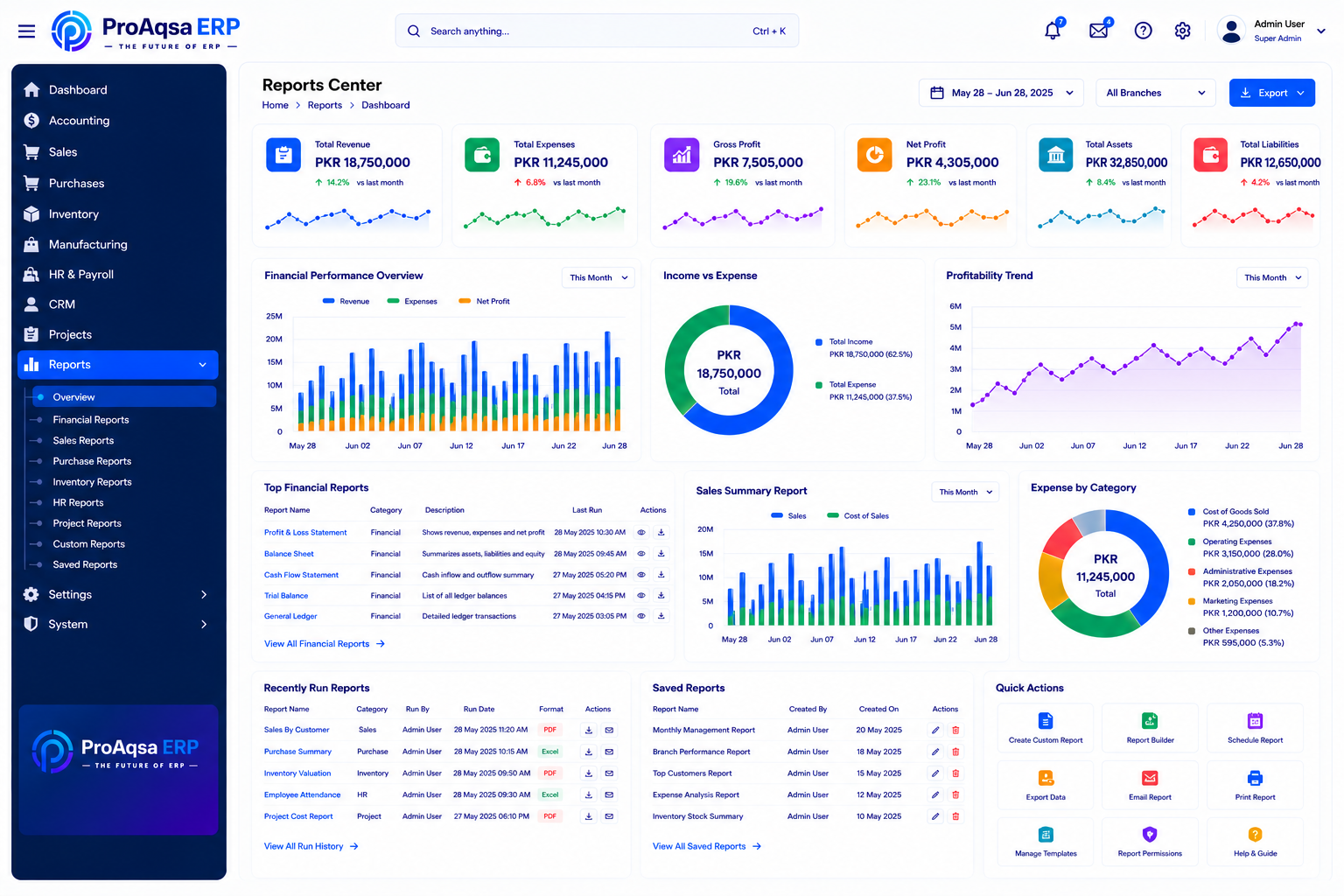Screen dimensions: 1344x896
Task: View the Cash Flow Statement eye icon
Action: [x=641, y=575]
